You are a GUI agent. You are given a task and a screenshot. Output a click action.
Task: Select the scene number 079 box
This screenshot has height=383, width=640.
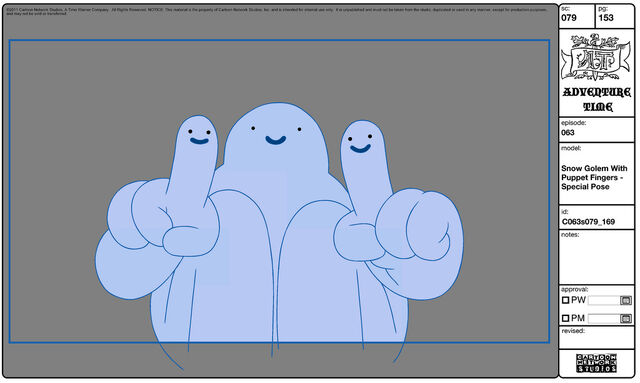pyautogui.click(x=577, y=16)
